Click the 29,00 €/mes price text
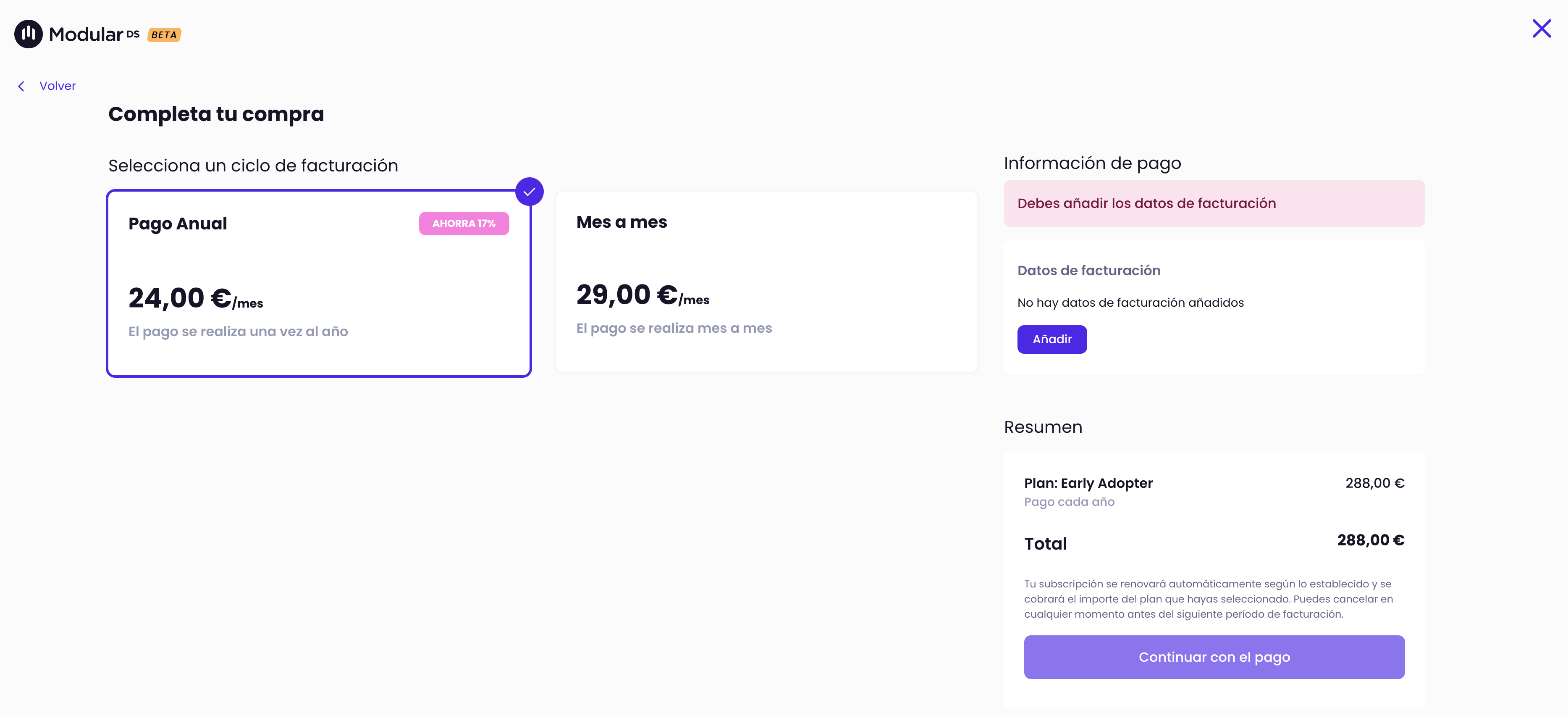Viewport: 1568px width, 716px height. (643, 296)
